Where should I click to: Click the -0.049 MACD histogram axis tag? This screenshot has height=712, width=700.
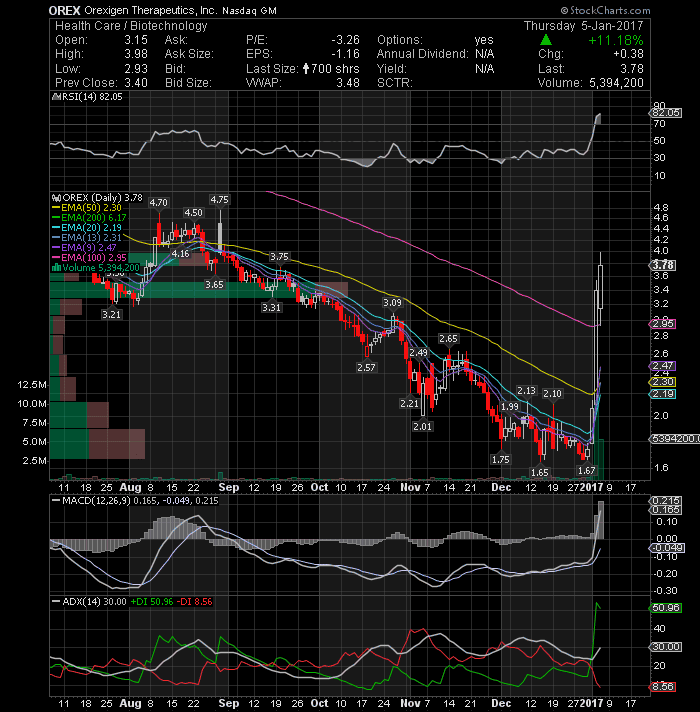[667, 548]
